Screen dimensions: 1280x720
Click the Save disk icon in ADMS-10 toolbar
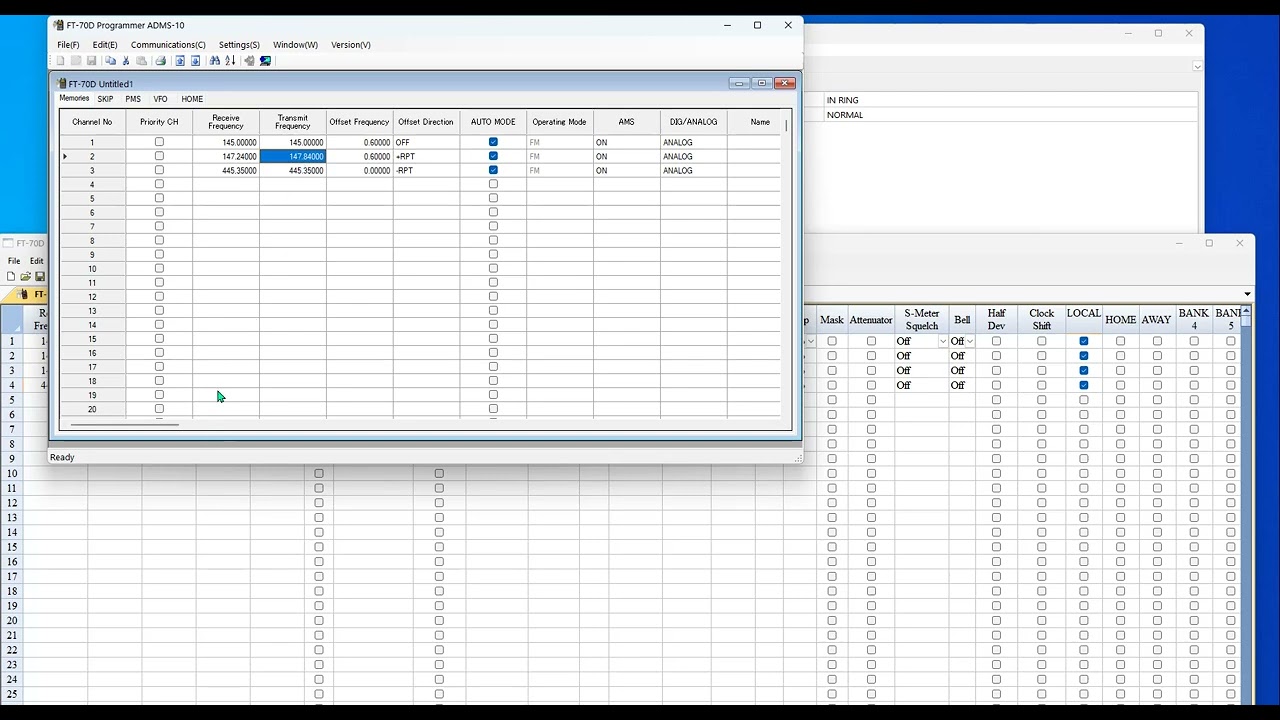click(x=91, y=61)
